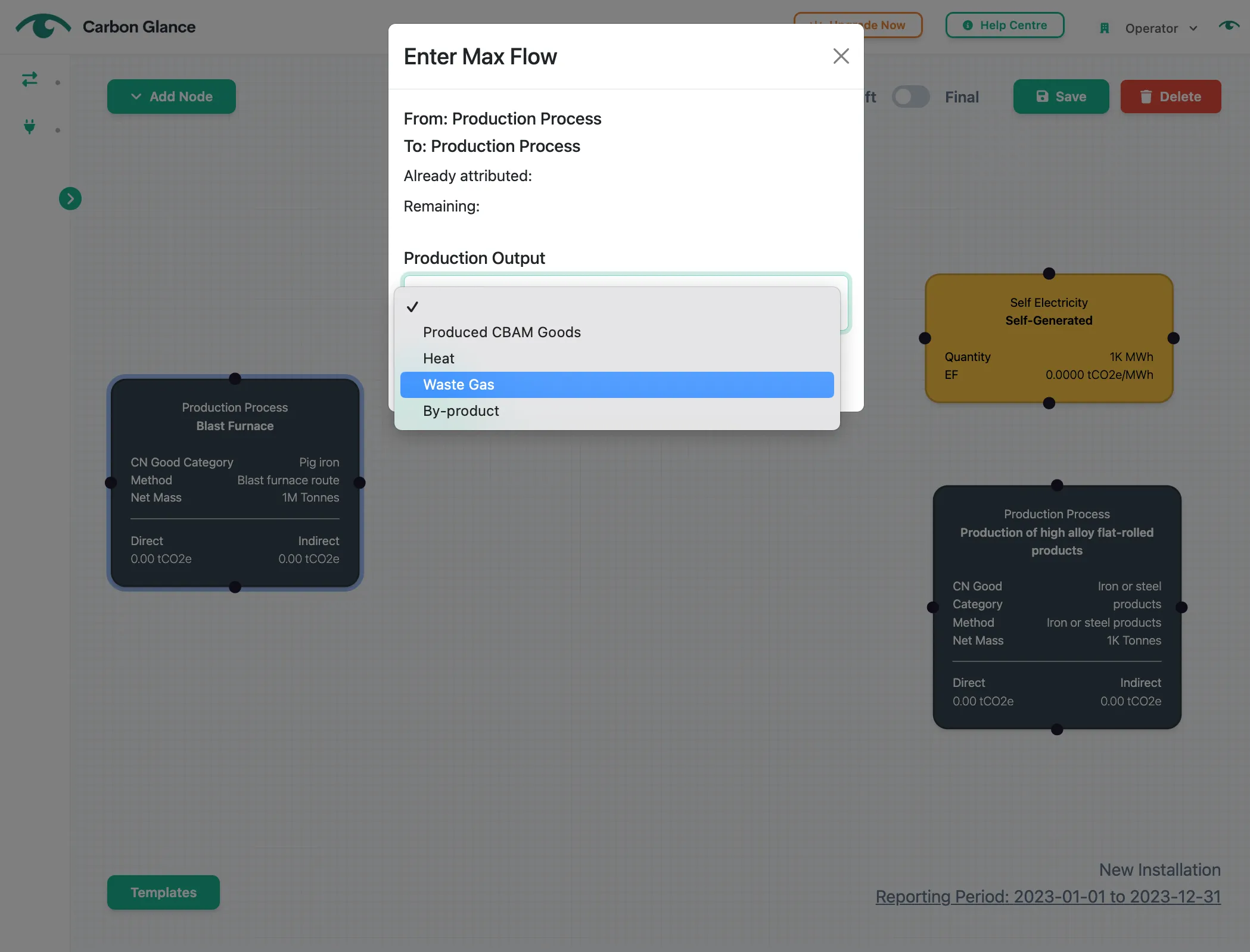Click the Save button

[x=1061, y=97]
